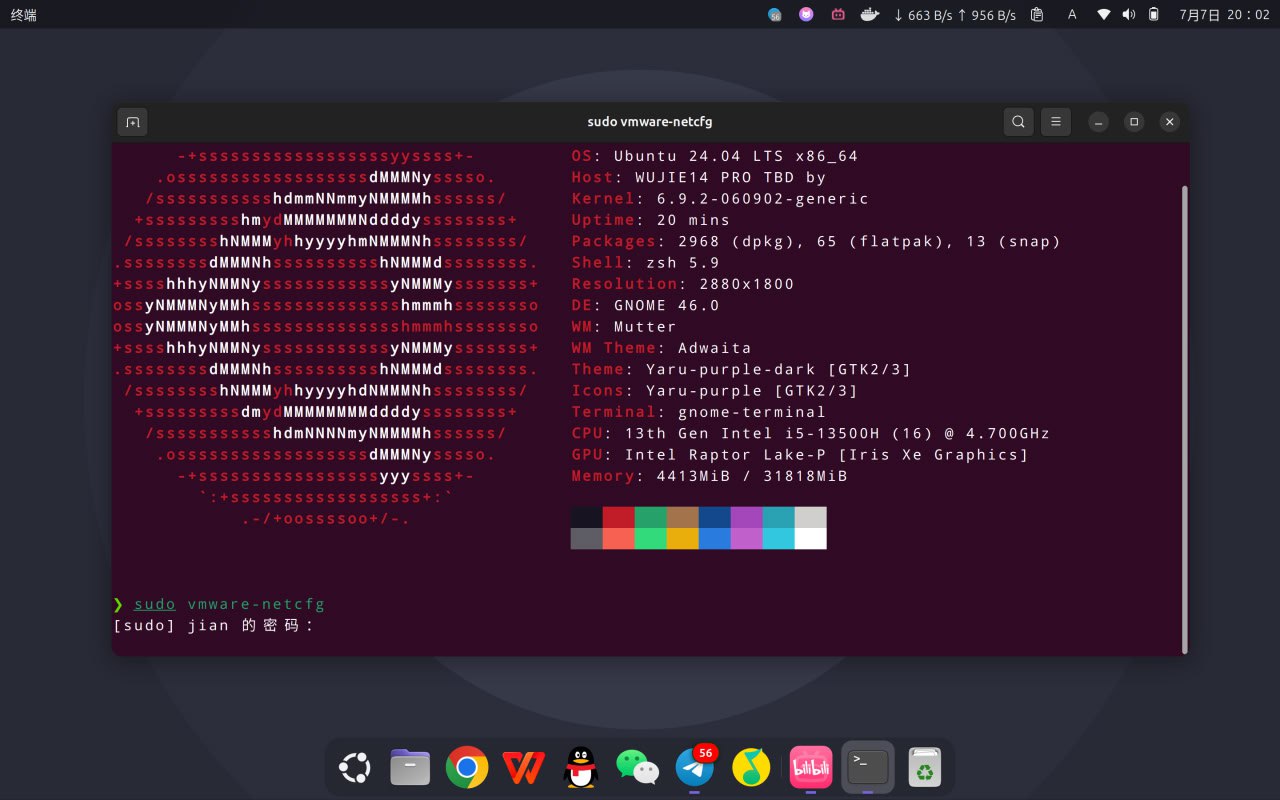Open QQ Music from the dock
The width and height of the screenshot is (1280, 800).
(751, 768)
